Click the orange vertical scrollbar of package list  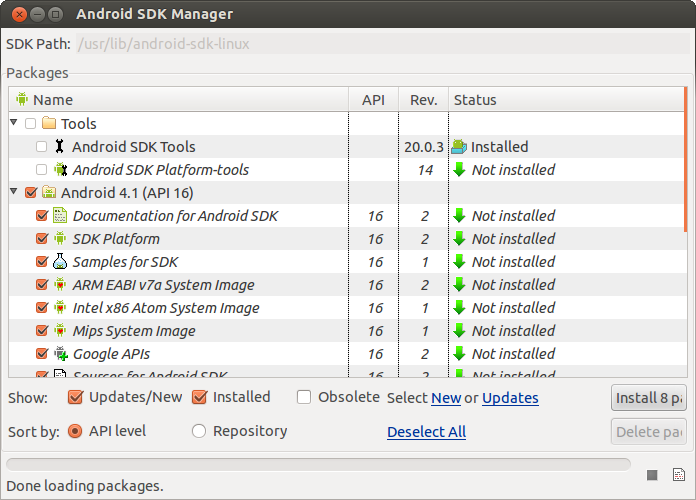(x=686, y=159)
